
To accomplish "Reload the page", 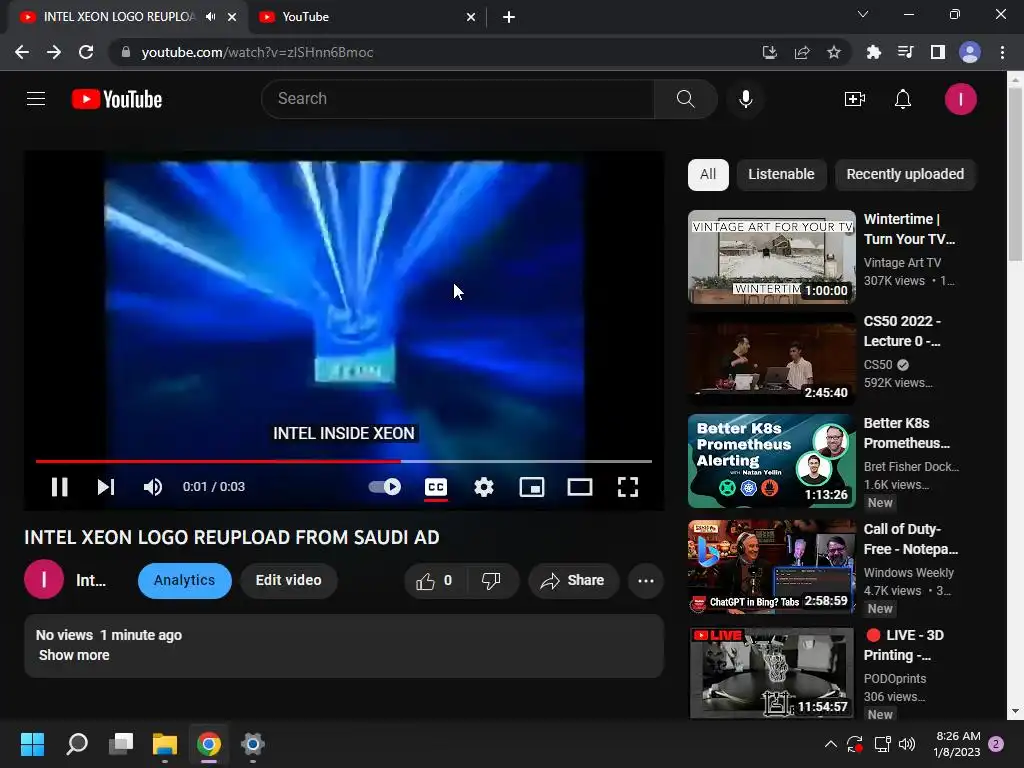I will [x=86, y=52].
